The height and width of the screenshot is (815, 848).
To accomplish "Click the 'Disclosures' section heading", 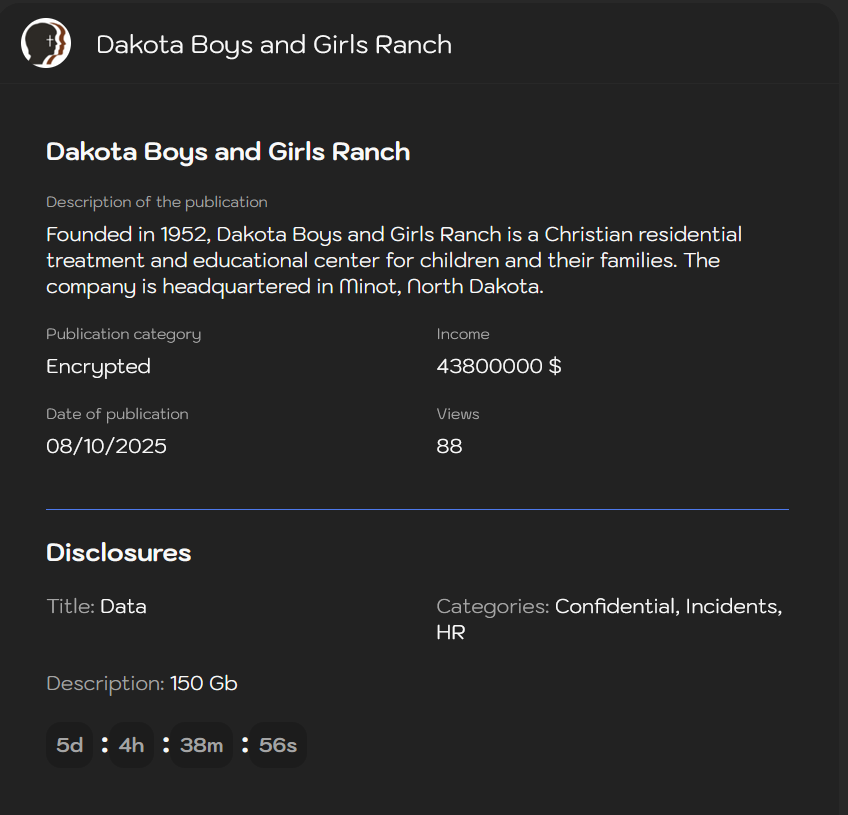I will (119, 553).
